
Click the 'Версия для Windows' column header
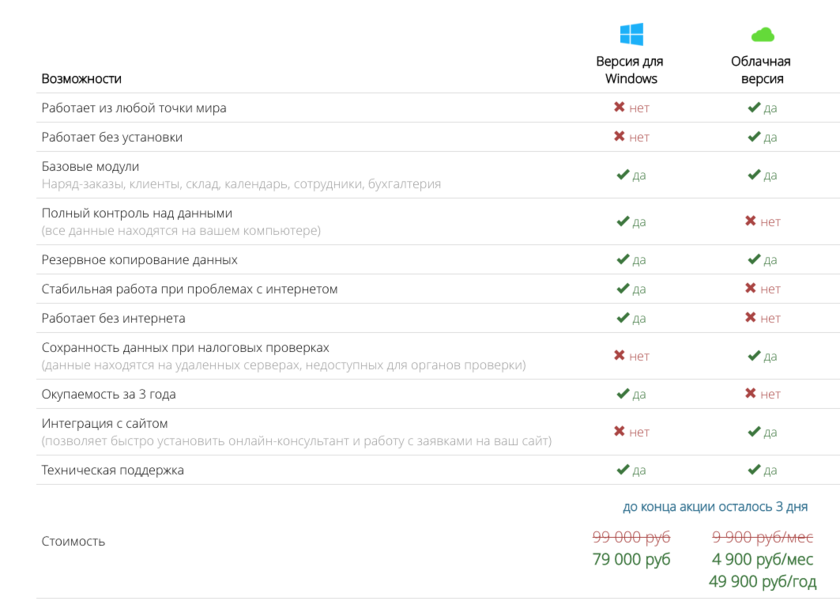pos(631,70)
